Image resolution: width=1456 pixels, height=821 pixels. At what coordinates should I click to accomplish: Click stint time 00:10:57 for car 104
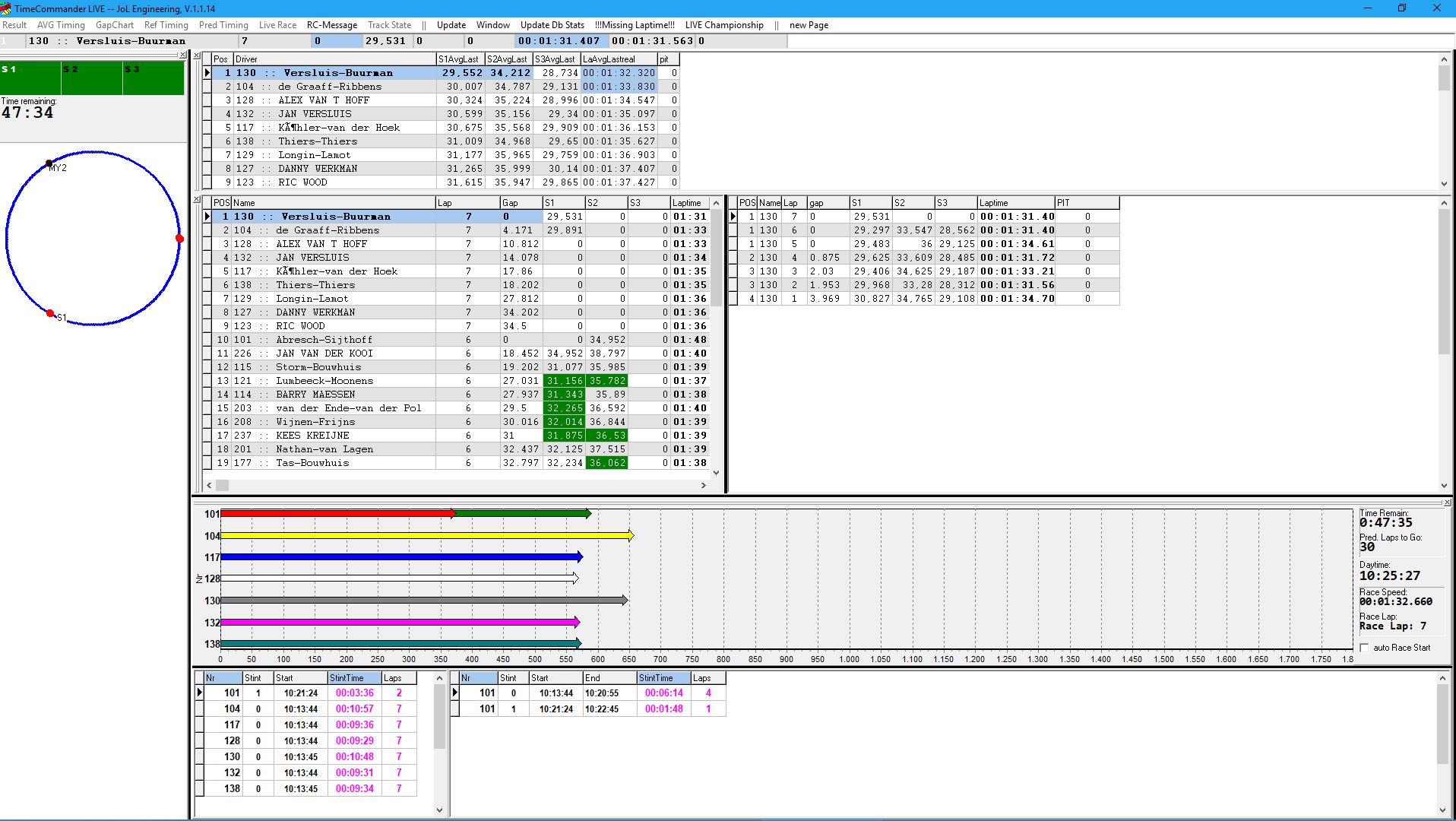[354, 708]
